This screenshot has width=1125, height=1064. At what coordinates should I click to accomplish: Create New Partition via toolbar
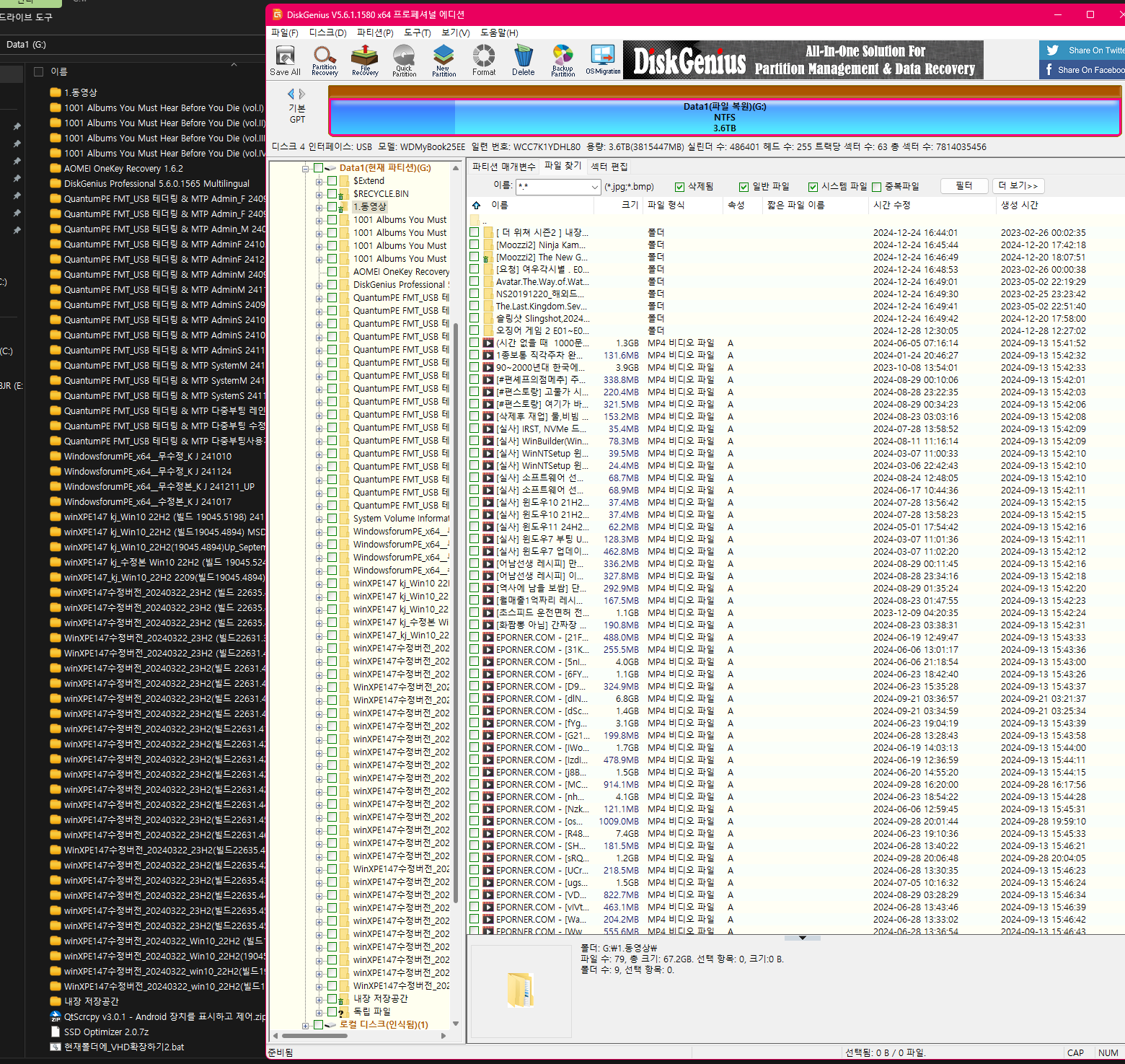coord(444,61)
